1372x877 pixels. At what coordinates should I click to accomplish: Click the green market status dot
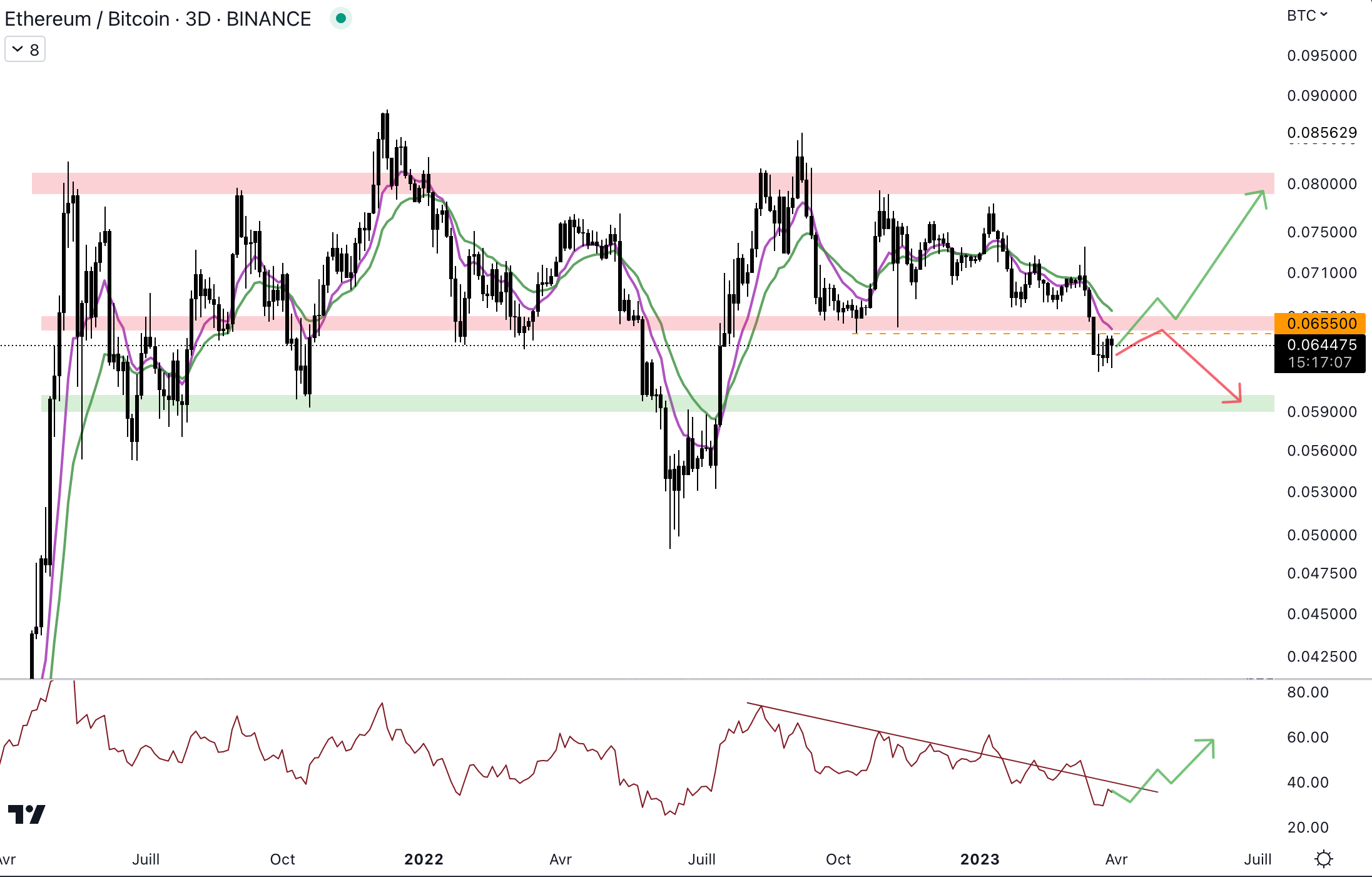tap(341, 19)
